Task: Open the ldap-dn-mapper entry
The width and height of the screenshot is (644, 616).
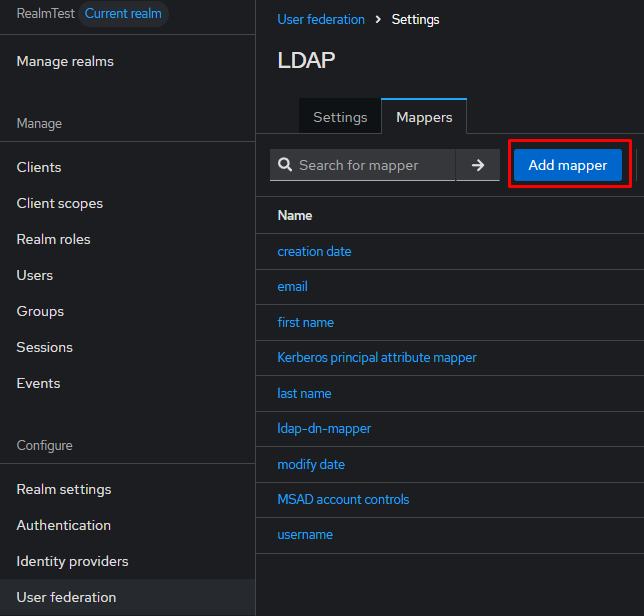Action: click(x=324, y=428)
